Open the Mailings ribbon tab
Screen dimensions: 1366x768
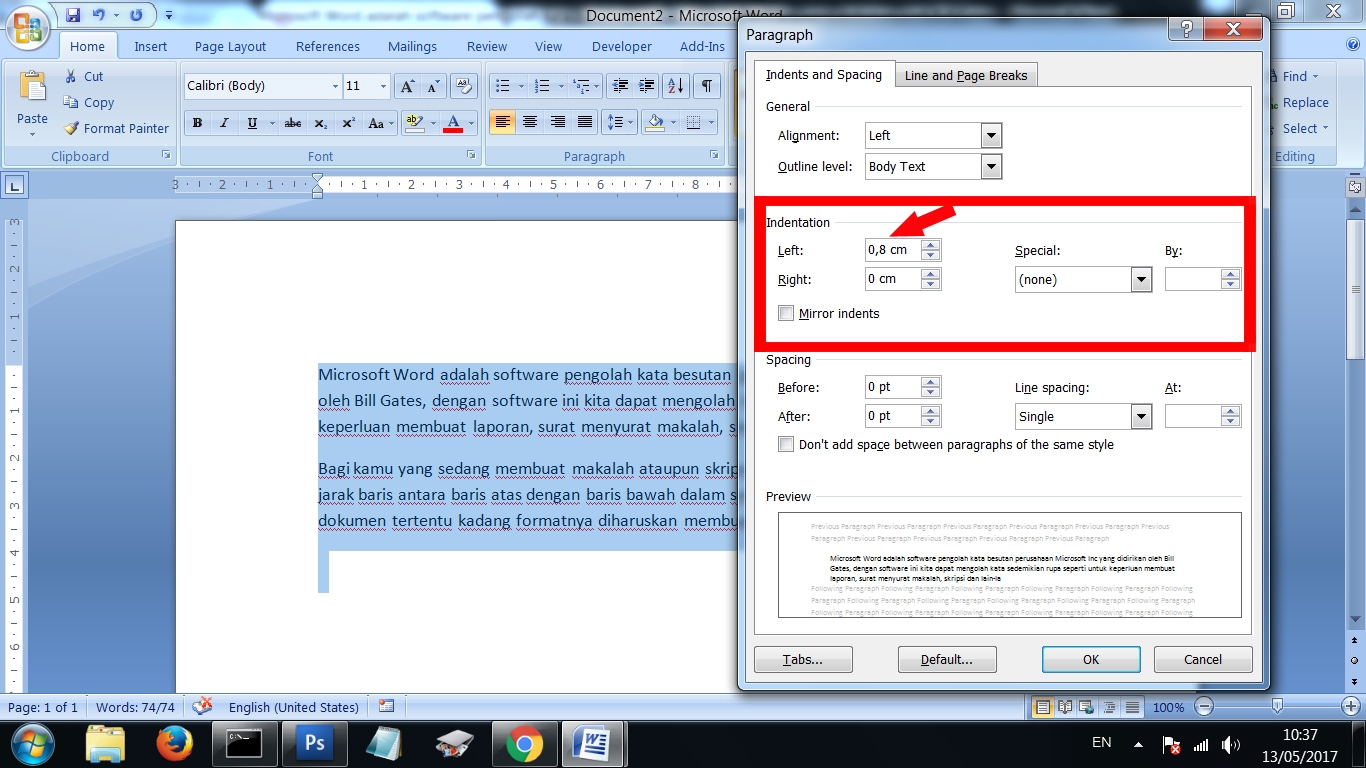coord(413,46)
